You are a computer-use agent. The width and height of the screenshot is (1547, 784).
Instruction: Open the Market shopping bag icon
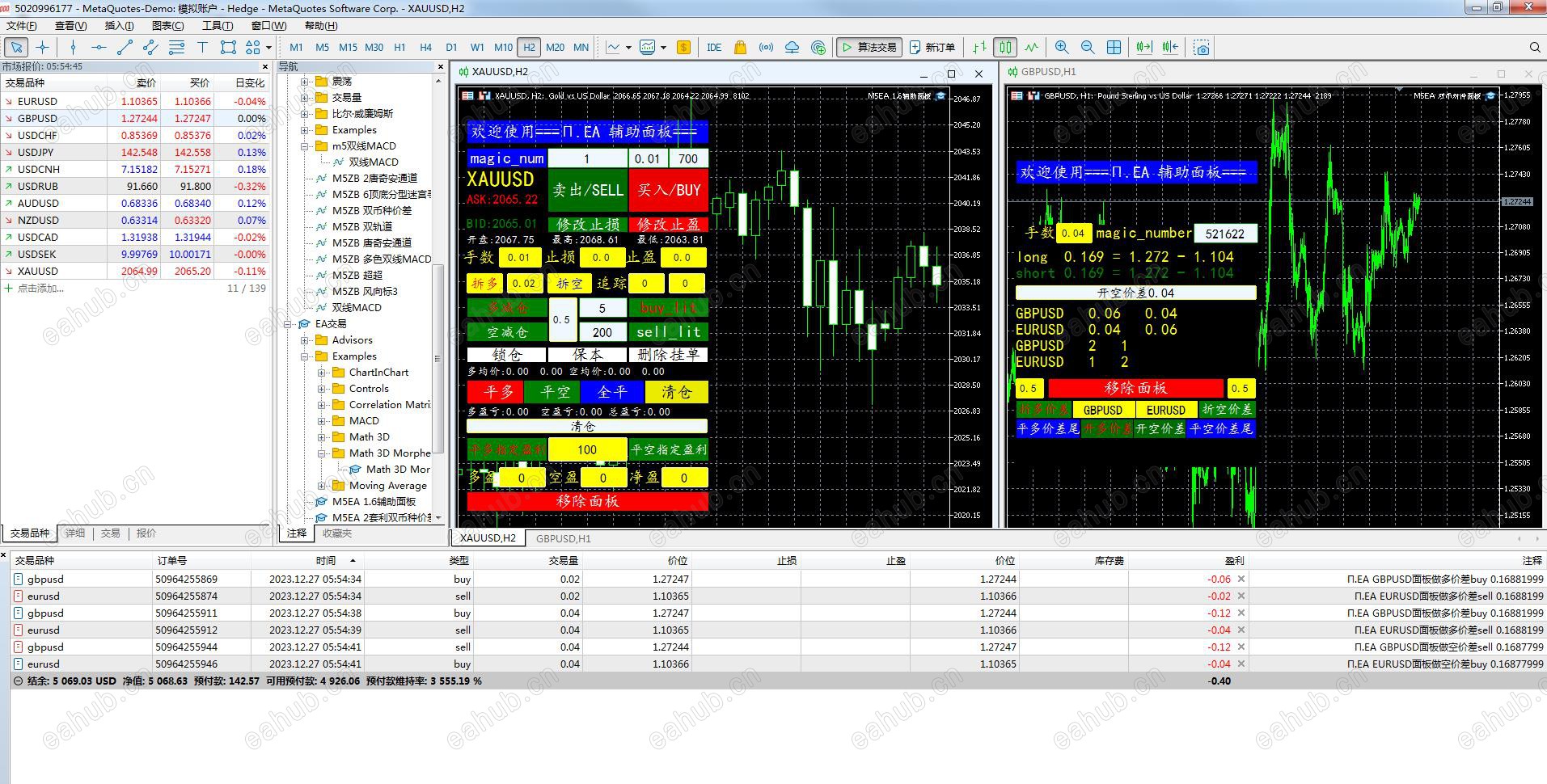click(x=740, y=48)
